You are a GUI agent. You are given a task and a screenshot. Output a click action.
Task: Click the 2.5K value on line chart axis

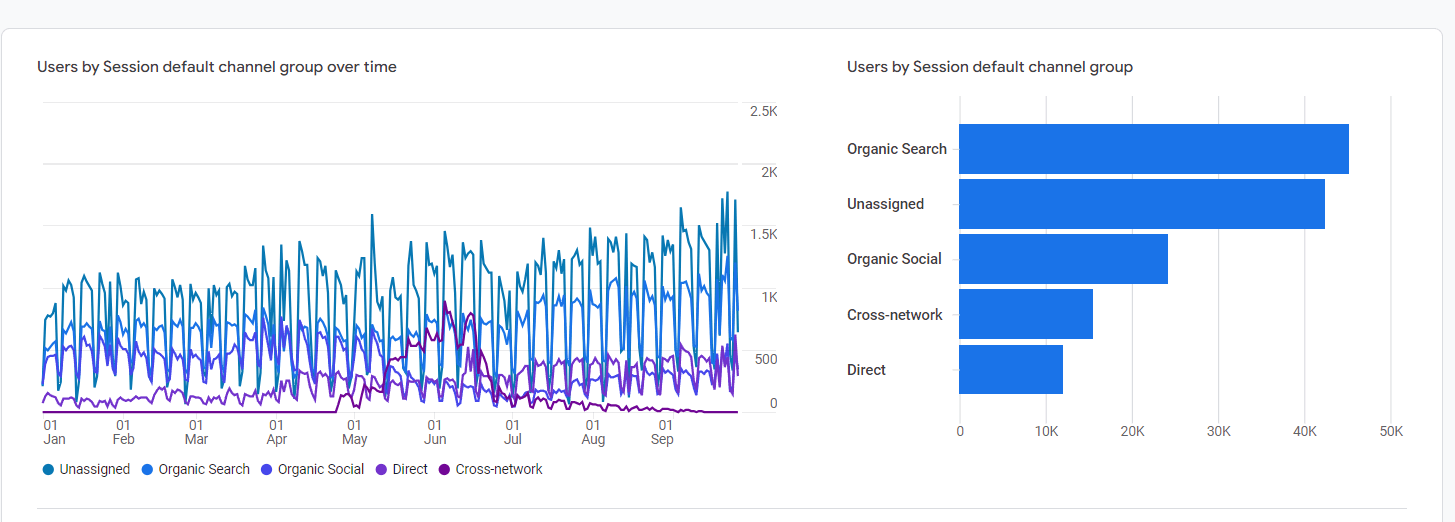pyautogui.click(x=764, y=111)
